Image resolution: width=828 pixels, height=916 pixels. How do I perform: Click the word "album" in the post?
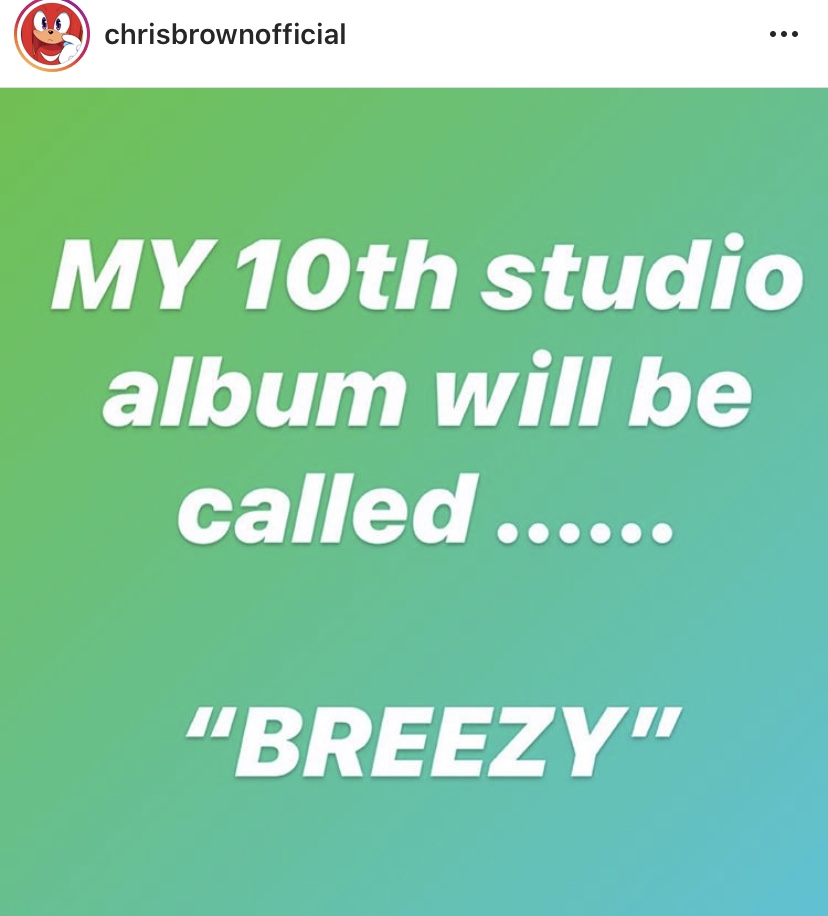255,390
